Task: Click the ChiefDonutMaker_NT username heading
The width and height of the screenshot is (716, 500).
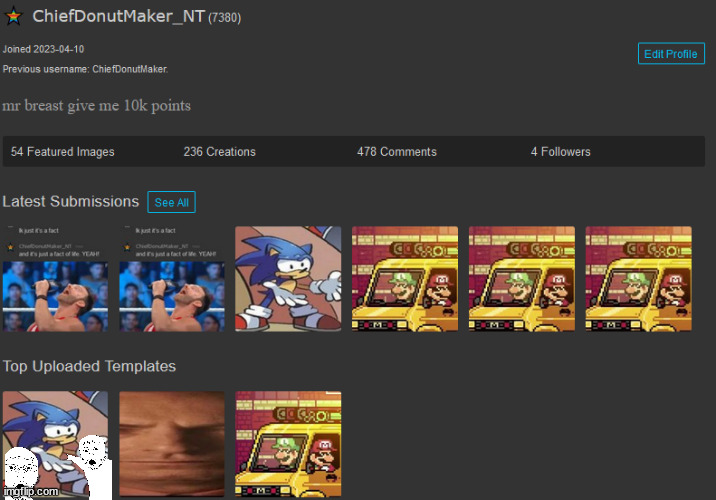Action: pos(118,16)
